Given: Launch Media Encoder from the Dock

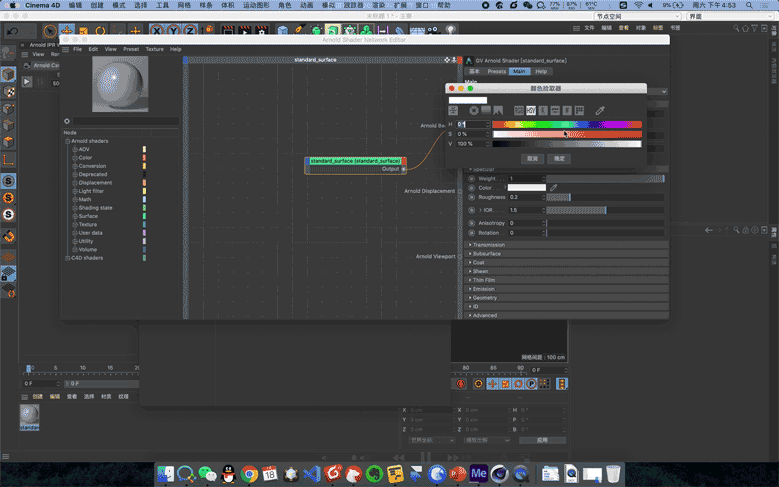Looking at the screenshot, I should [x=478, y=474].
